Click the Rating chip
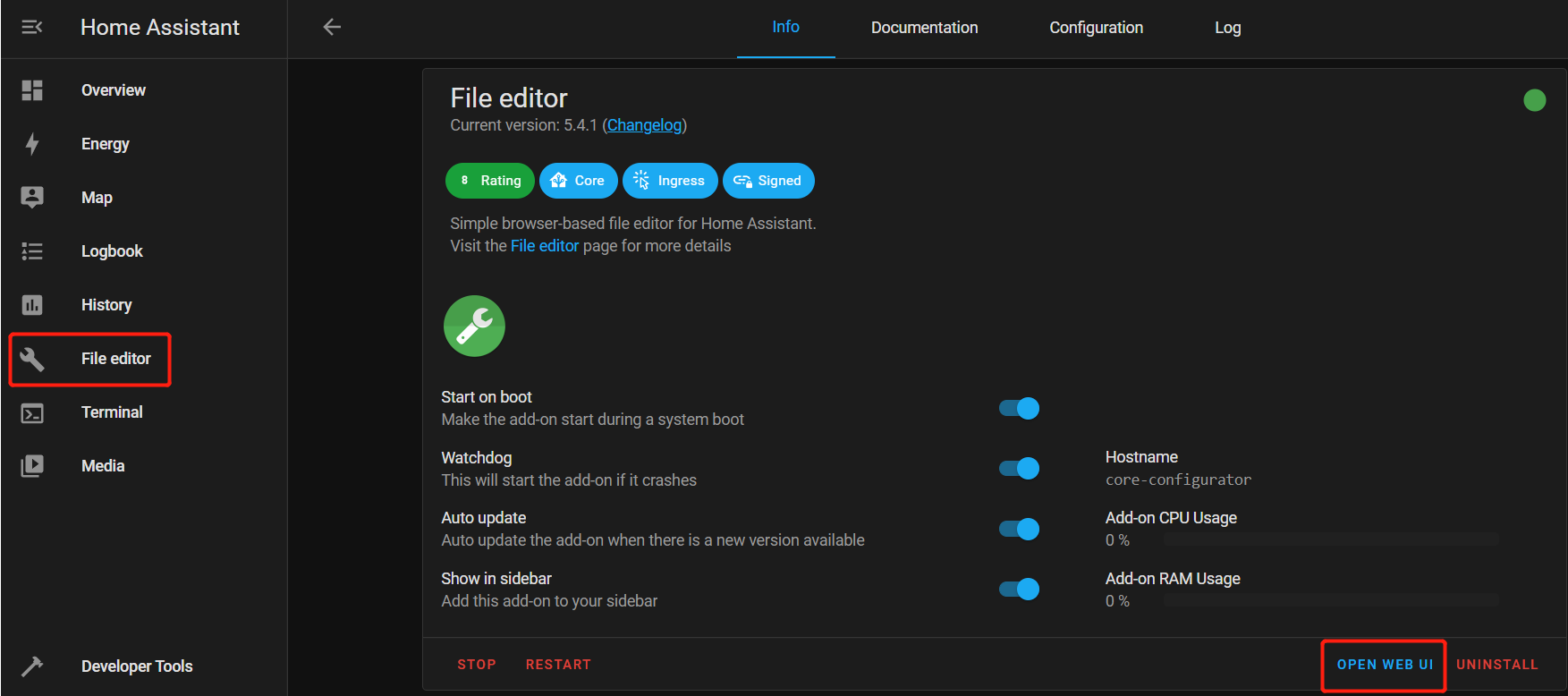 click(490, 181)
